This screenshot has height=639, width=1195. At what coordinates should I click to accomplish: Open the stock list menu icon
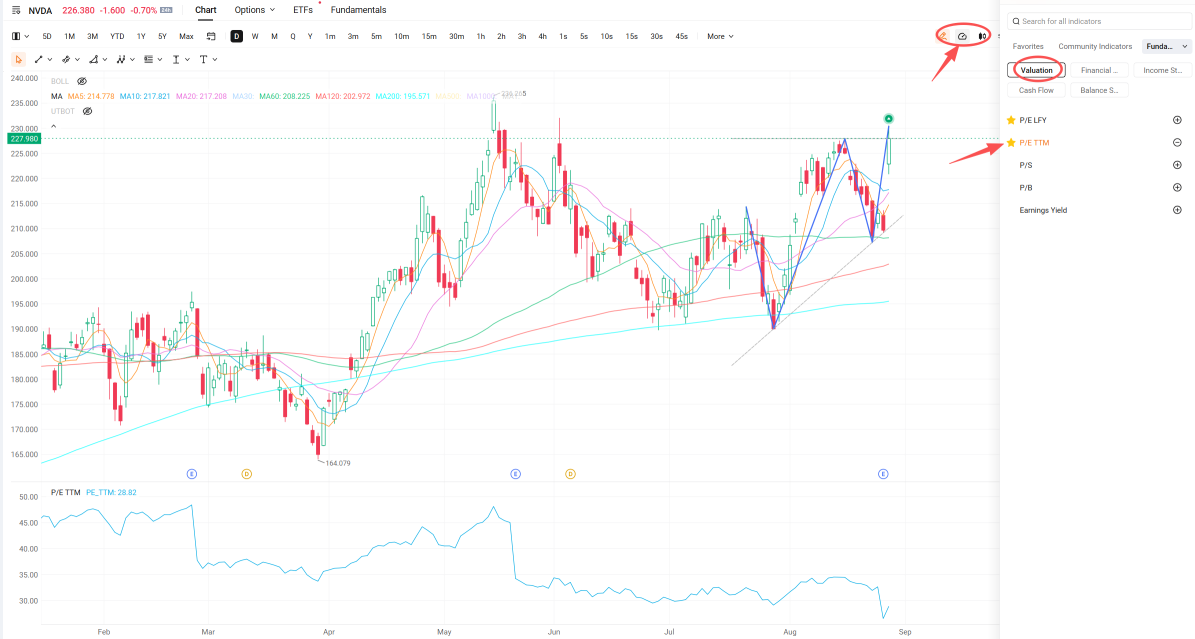16,11
